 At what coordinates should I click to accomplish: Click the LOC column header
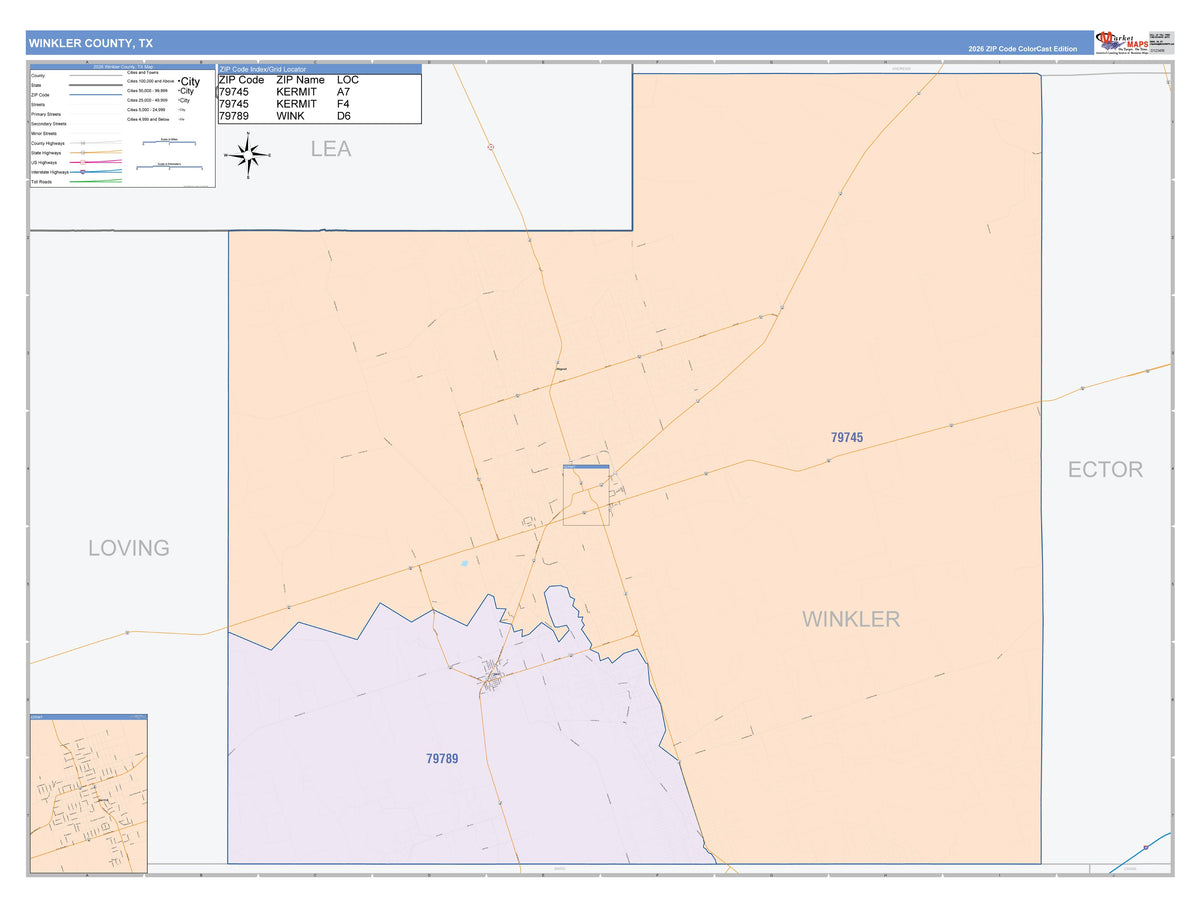coord(348,80)
